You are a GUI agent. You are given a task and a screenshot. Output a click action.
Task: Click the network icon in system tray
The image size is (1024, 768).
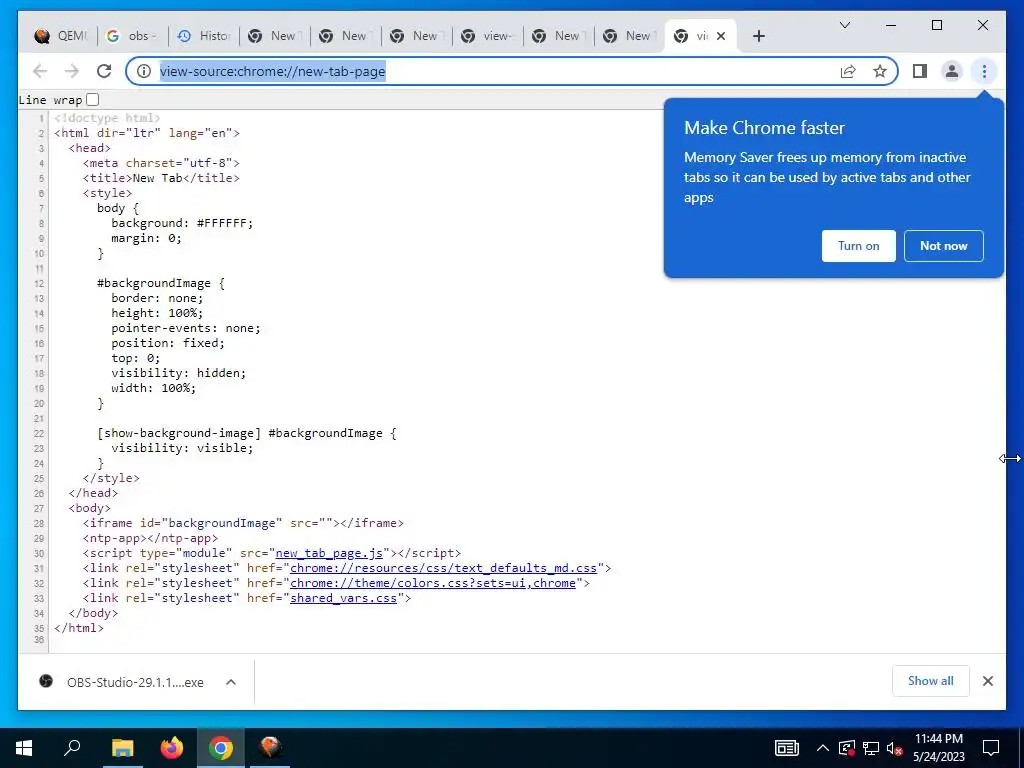point(870,748)
